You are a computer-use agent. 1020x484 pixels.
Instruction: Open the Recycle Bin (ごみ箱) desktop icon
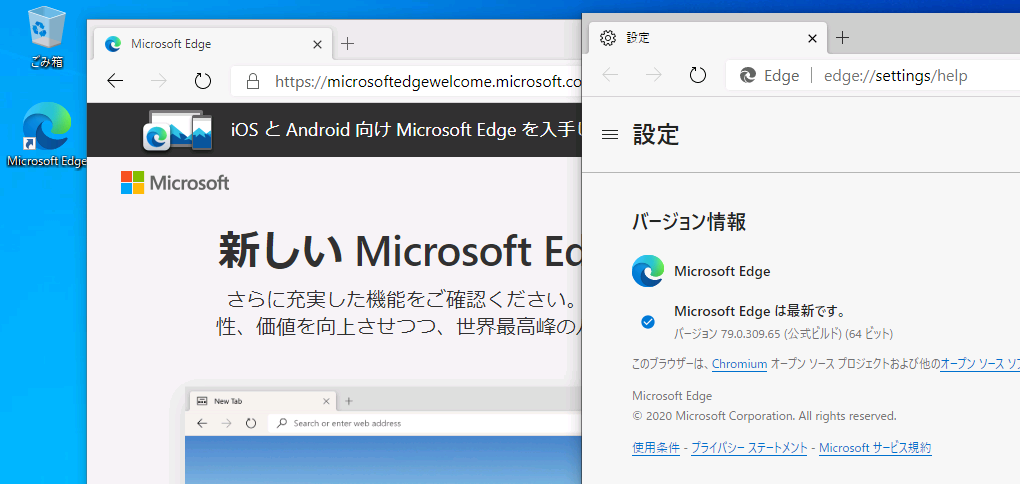click(x=46, y=36)
